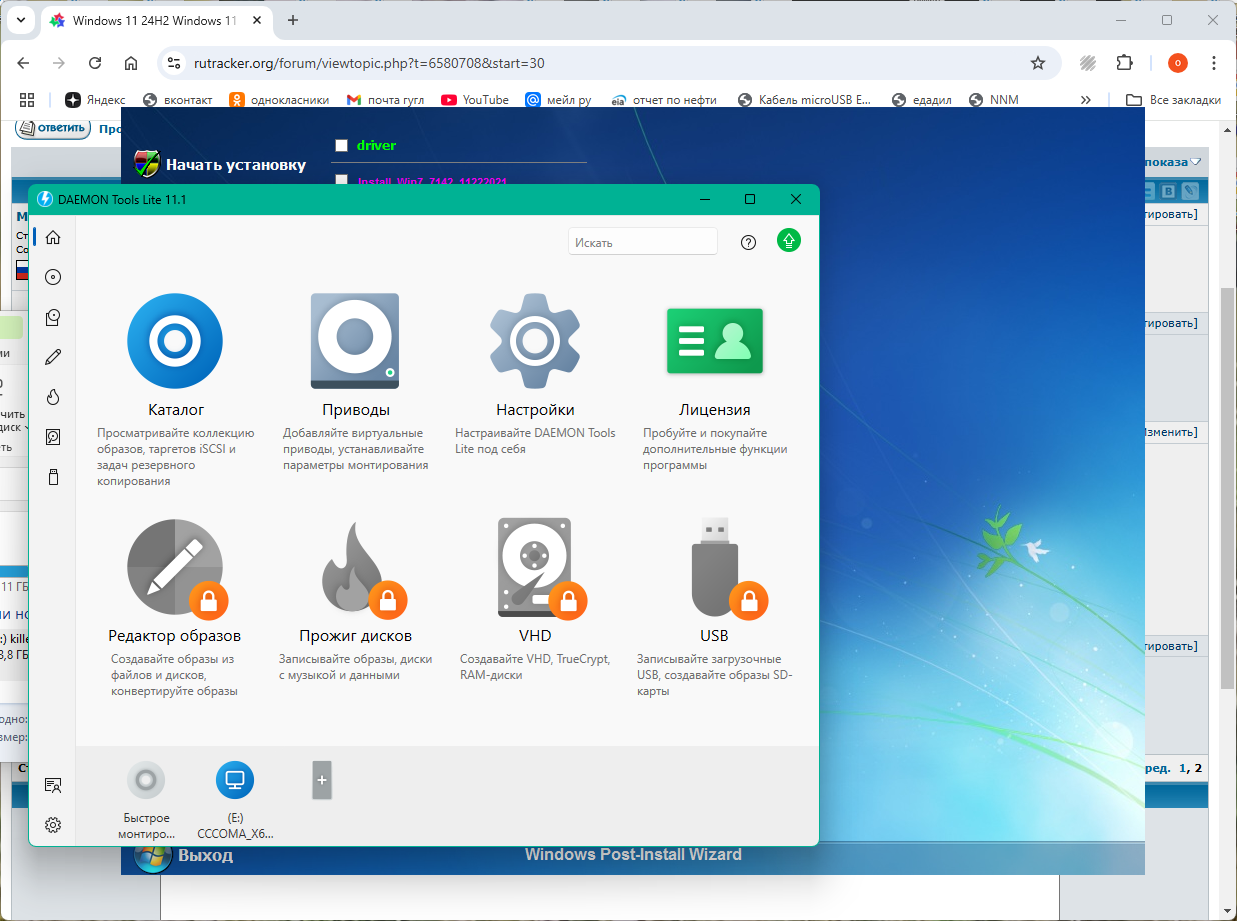The width and height of the screenshot is (1237, 921).
Task: Select the (E:) CCCOMA virtual drive
Action: click(235, 780)
